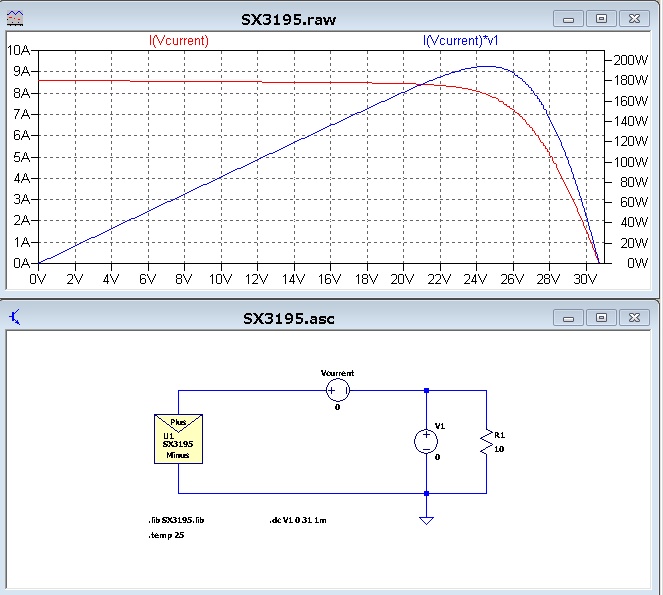Close the SX3195.asc window
The width and height of the screenshot is (663, 595).
pos(634,318)
